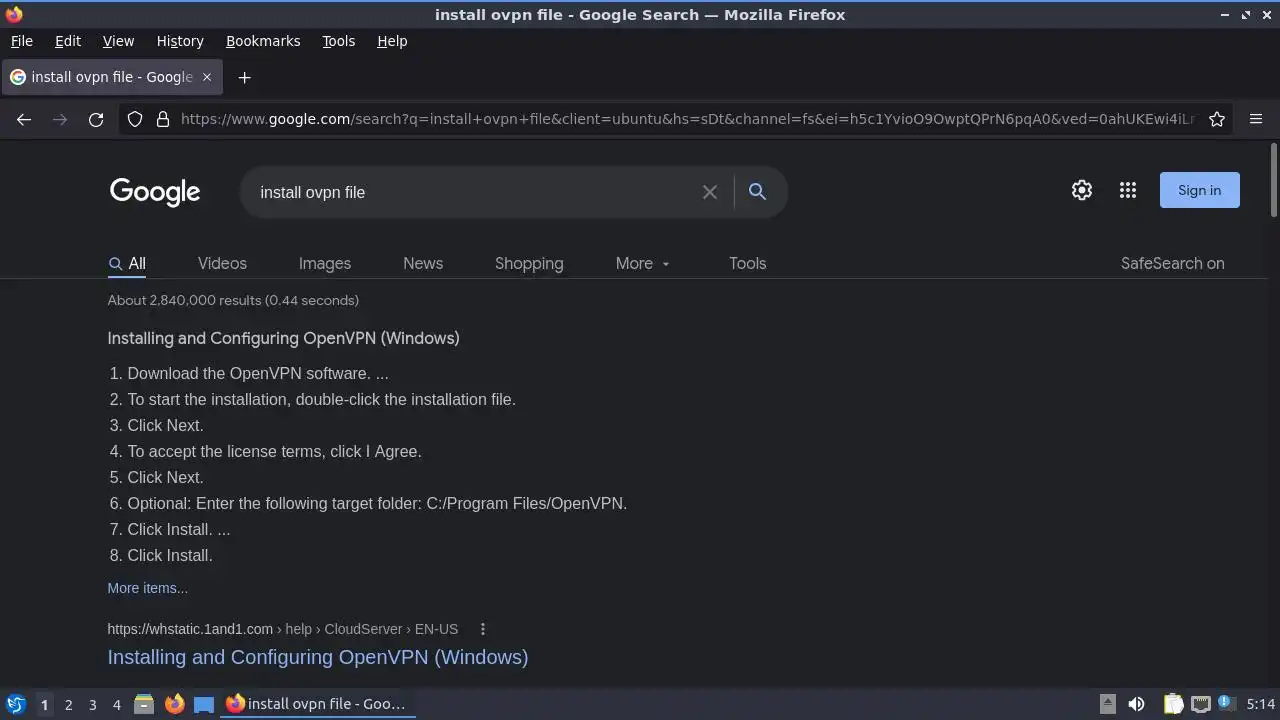
Task: Click the Firefox address bar URL
Action: point(687,119)
